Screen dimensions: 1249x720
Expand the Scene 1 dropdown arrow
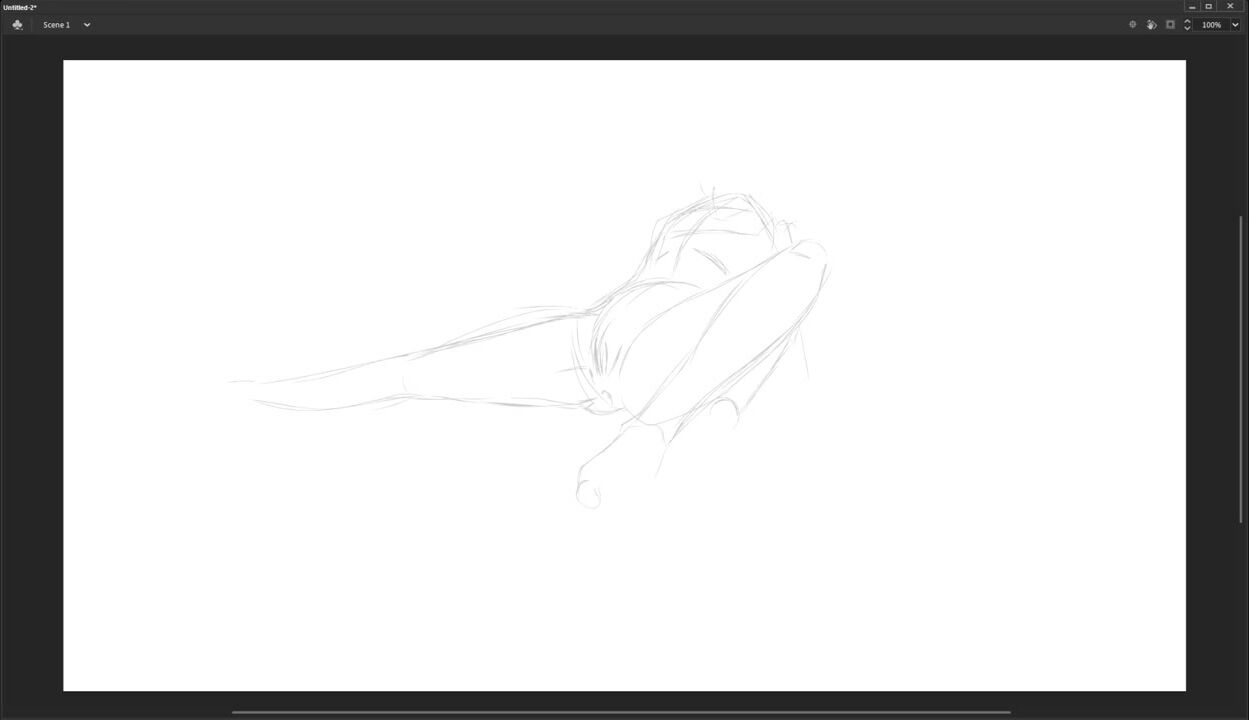87,25
